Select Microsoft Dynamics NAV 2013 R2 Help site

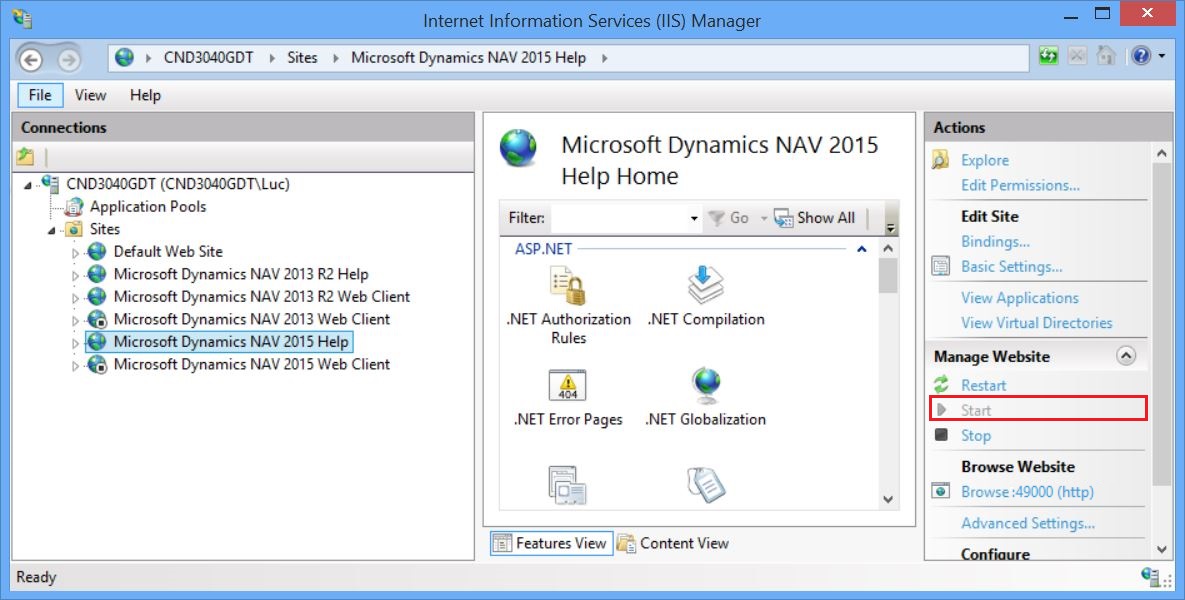coord(240,274)
